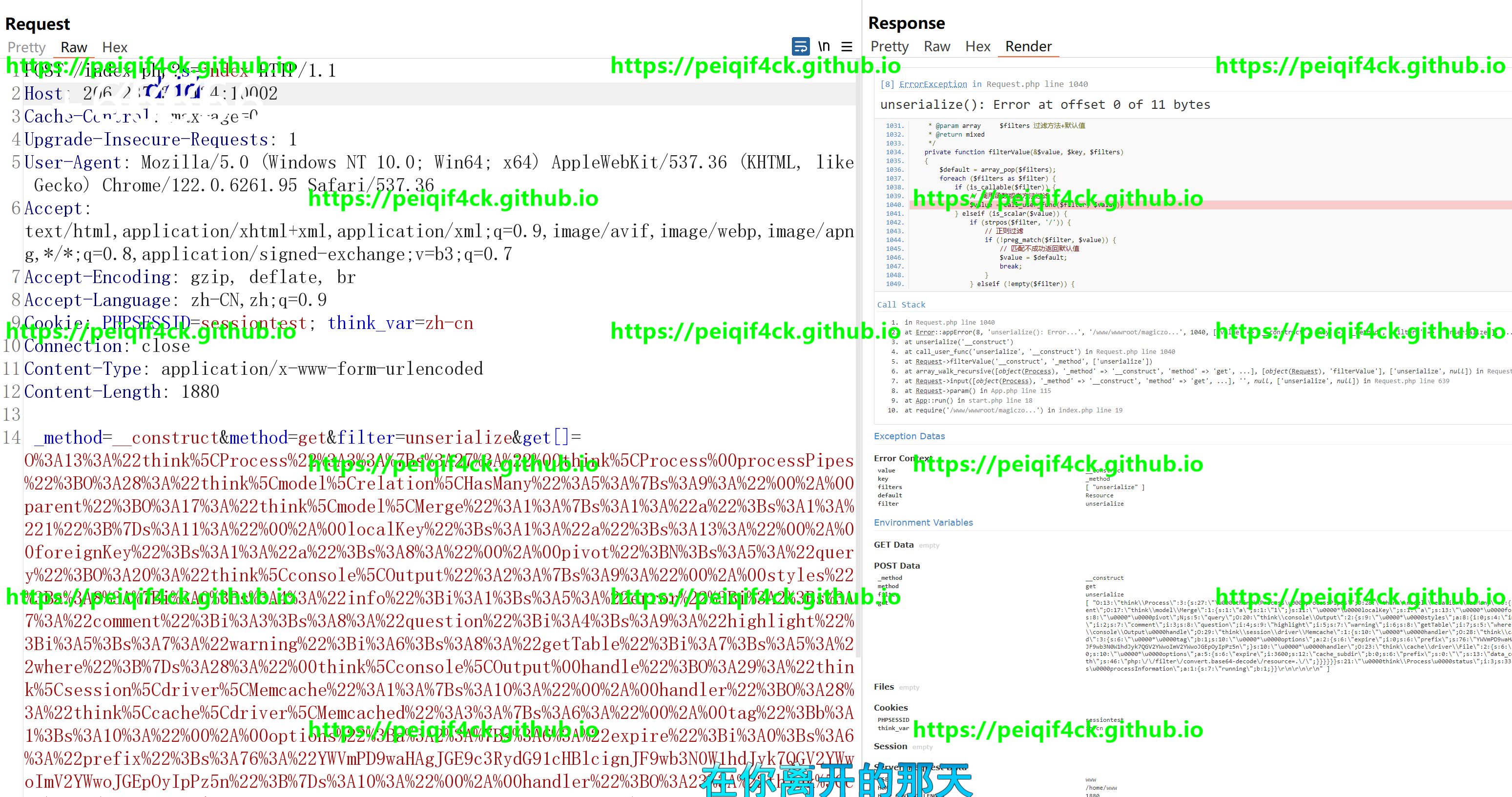Click the Content-Type header line
This screenshot has width=1512, height=797.
[x=253, y=368]
